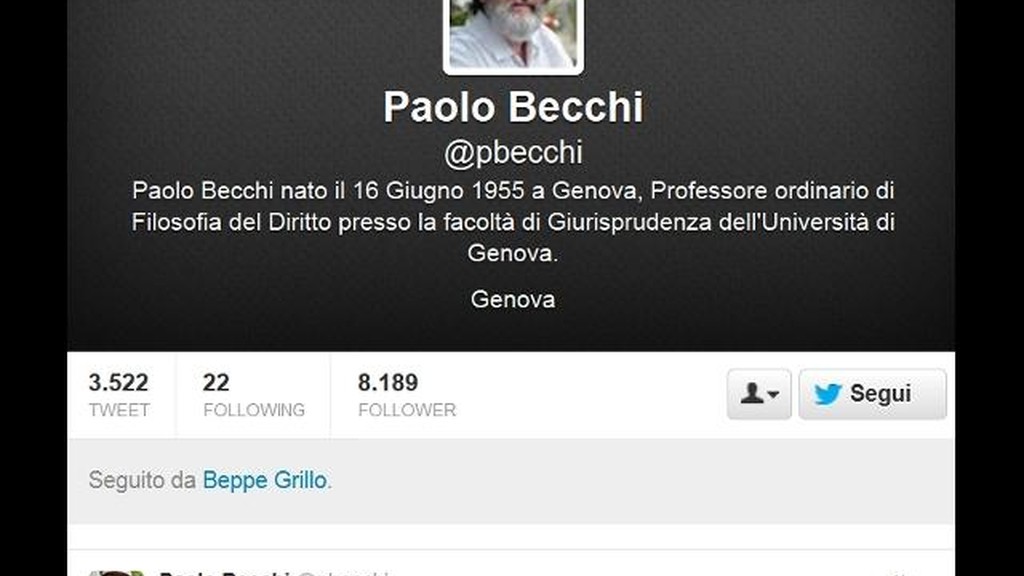Click the Genova location text

pos(513,299)
